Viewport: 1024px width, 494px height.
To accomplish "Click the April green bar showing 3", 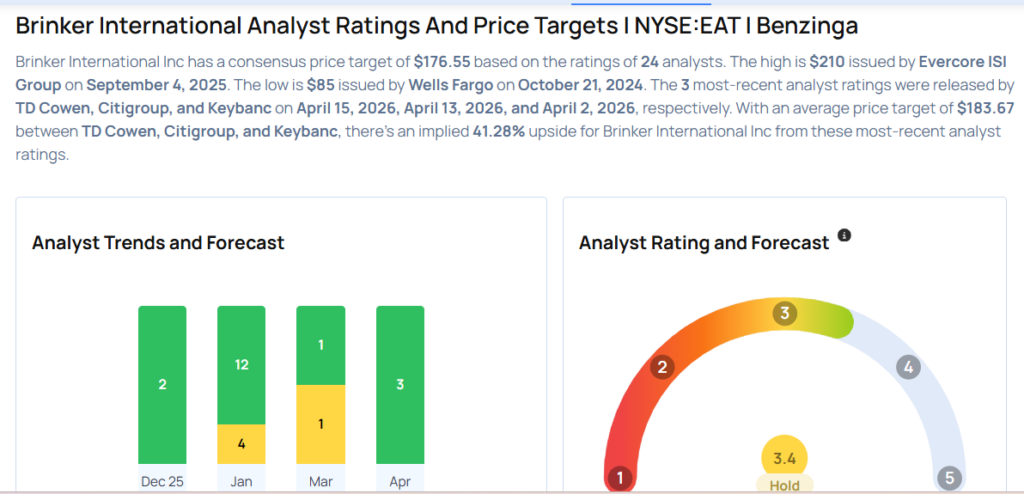I will [x=400, y=385].
